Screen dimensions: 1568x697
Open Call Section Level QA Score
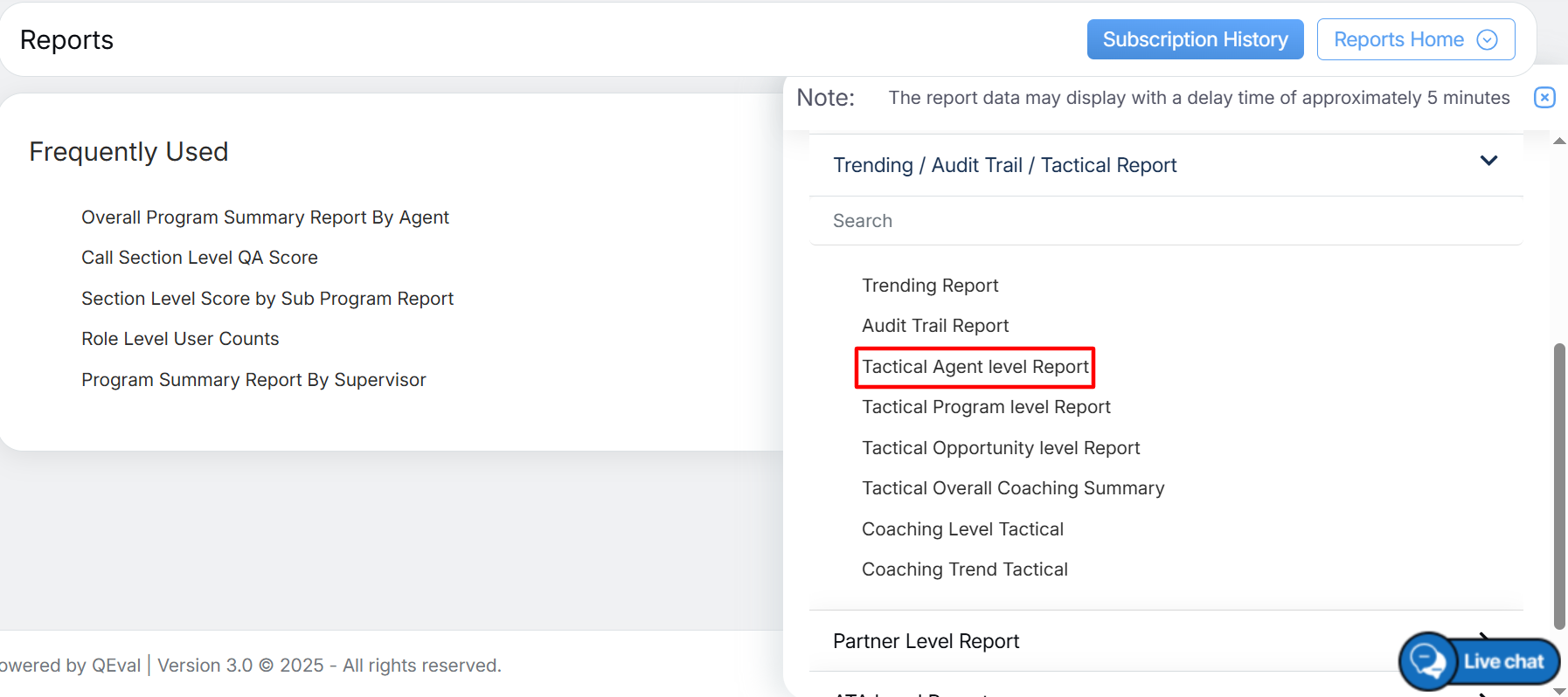pos(199,258)
